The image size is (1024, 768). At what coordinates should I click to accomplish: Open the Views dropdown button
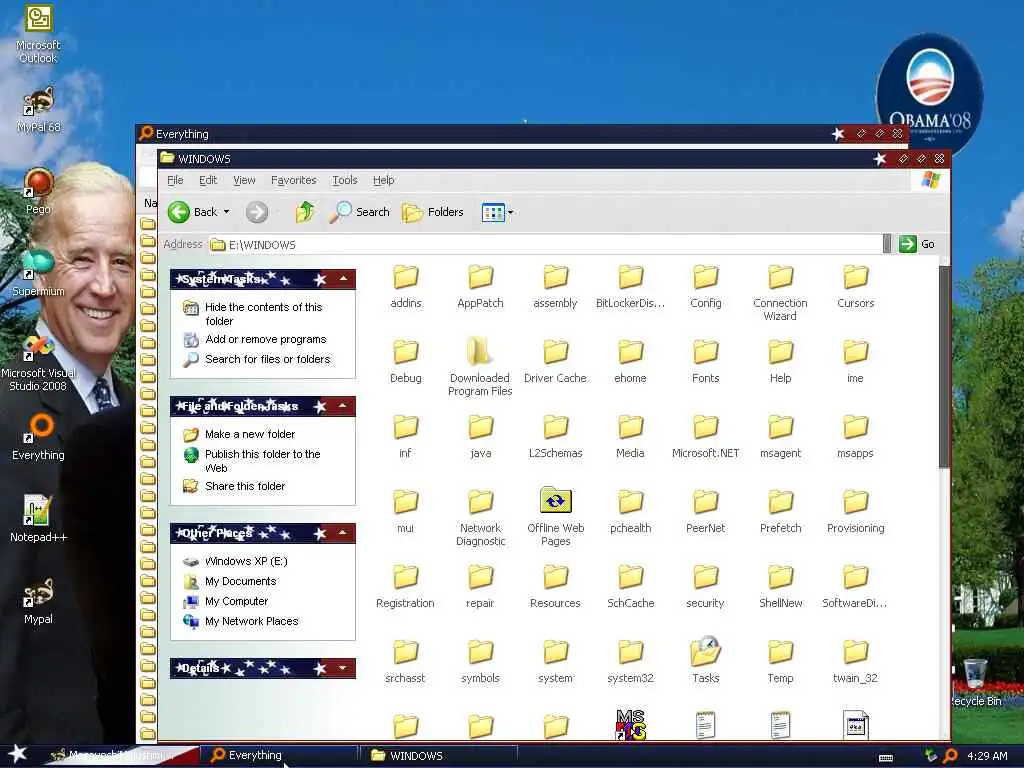[x=497, y=212]
